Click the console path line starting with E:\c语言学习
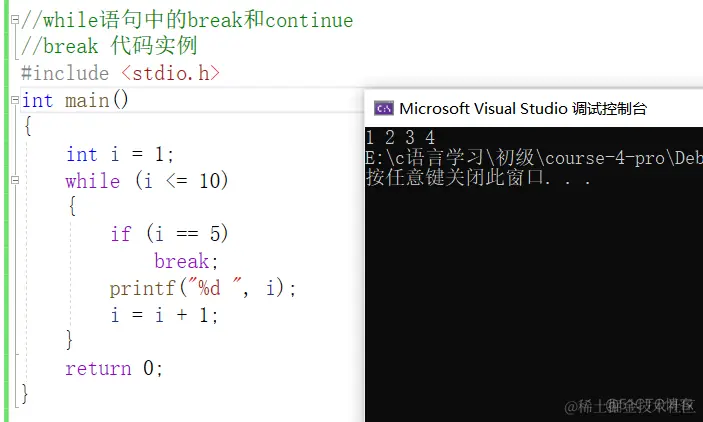Image resolution: width=703 pixels, height=422 pixels. tap(534, 158)
